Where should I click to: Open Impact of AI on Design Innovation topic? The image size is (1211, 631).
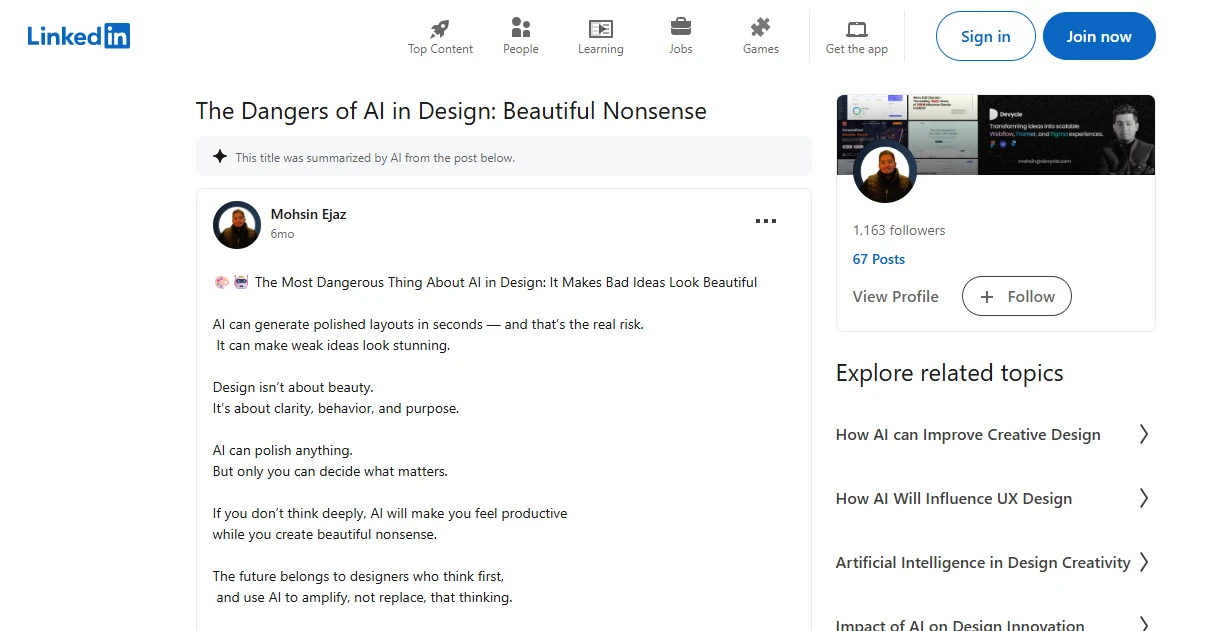tap(960, 624)
